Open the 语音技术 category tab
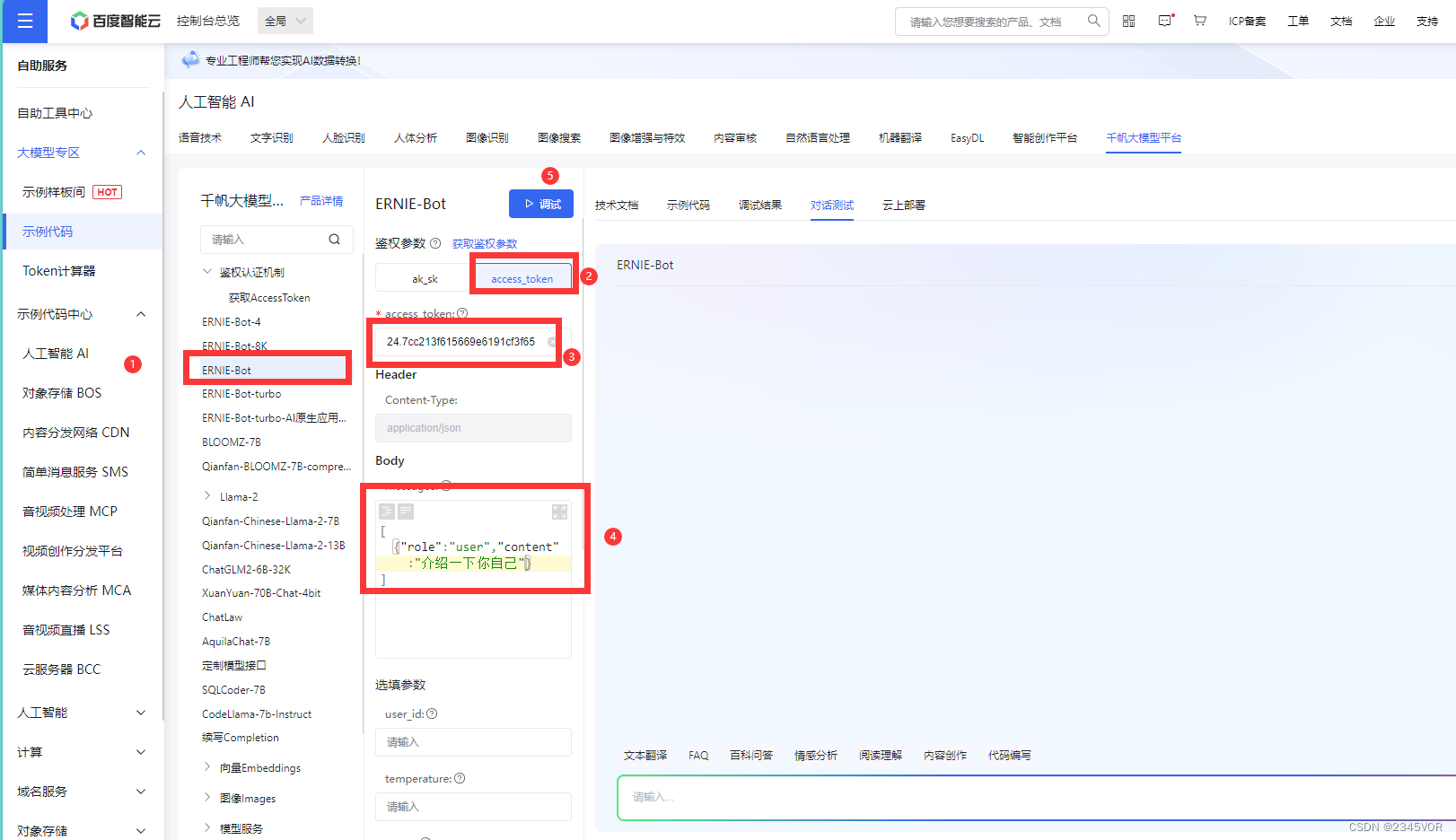1456x840 pixels. [200, 138]
